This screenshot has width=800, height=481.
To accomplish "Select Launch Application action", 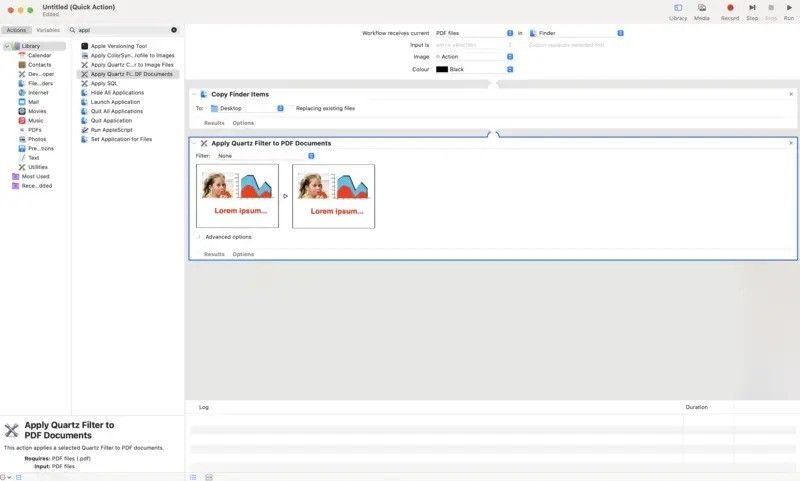I will 115,102.
